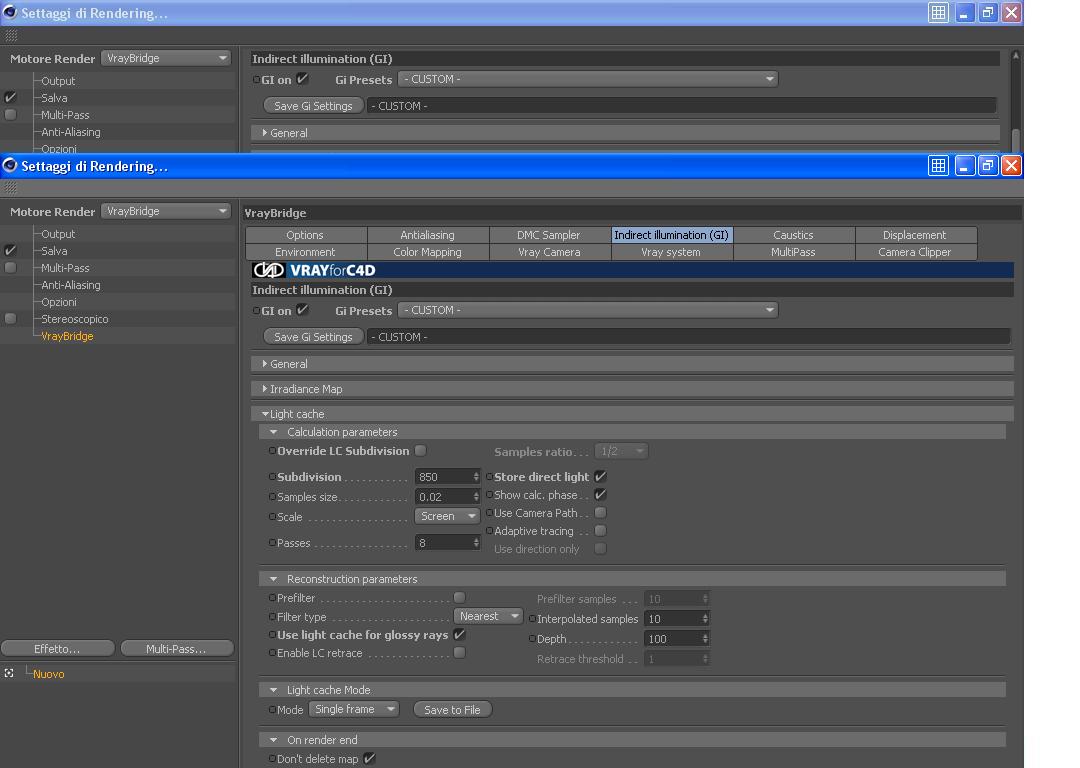Viewport: 1080px width, 768px height.
Task: Click Save Gi Settings in back window
Action: [x=313, y=106]
